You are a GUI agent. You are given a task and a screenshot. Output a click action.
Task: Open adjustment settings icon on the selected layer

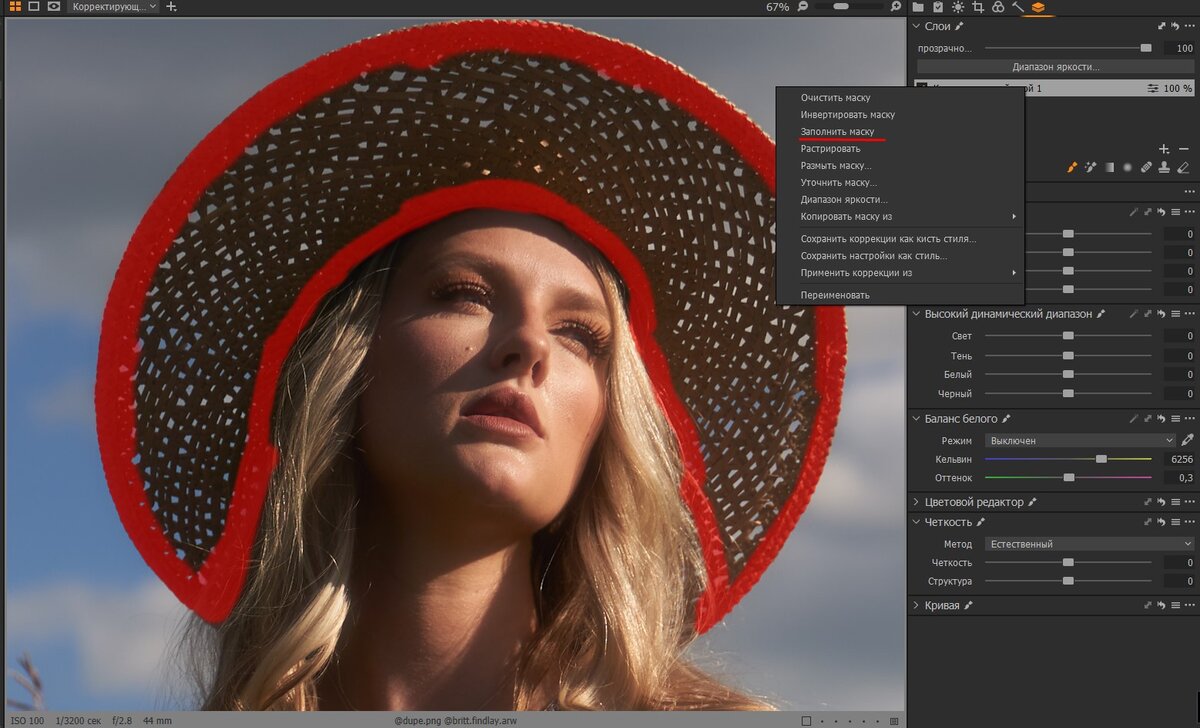click(x=1153, y=89)
